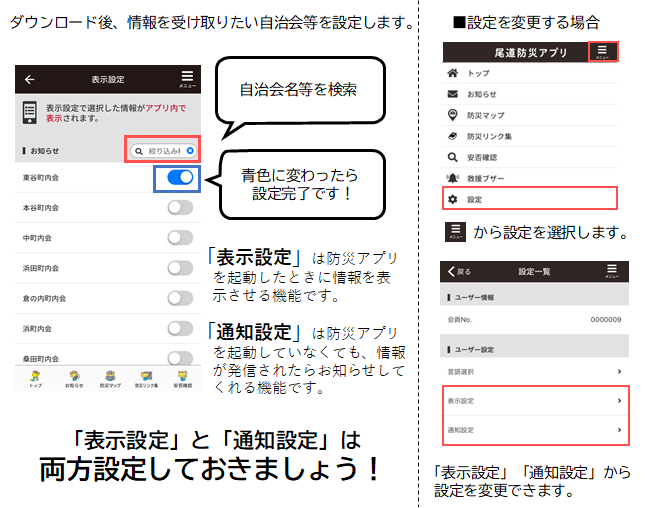
Task: Click the member number 0000009
Action: pyautogui.click(x=606, y=320)
